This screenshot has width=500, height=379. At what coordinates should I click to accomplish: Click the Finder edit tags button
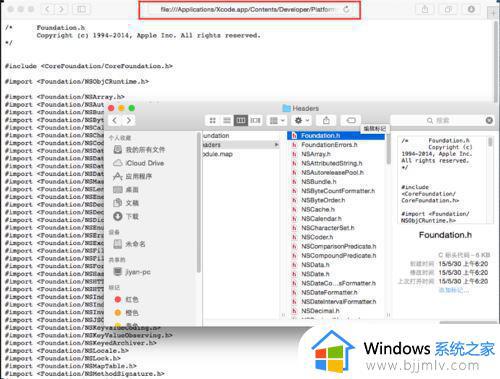[x=351, y=120]
